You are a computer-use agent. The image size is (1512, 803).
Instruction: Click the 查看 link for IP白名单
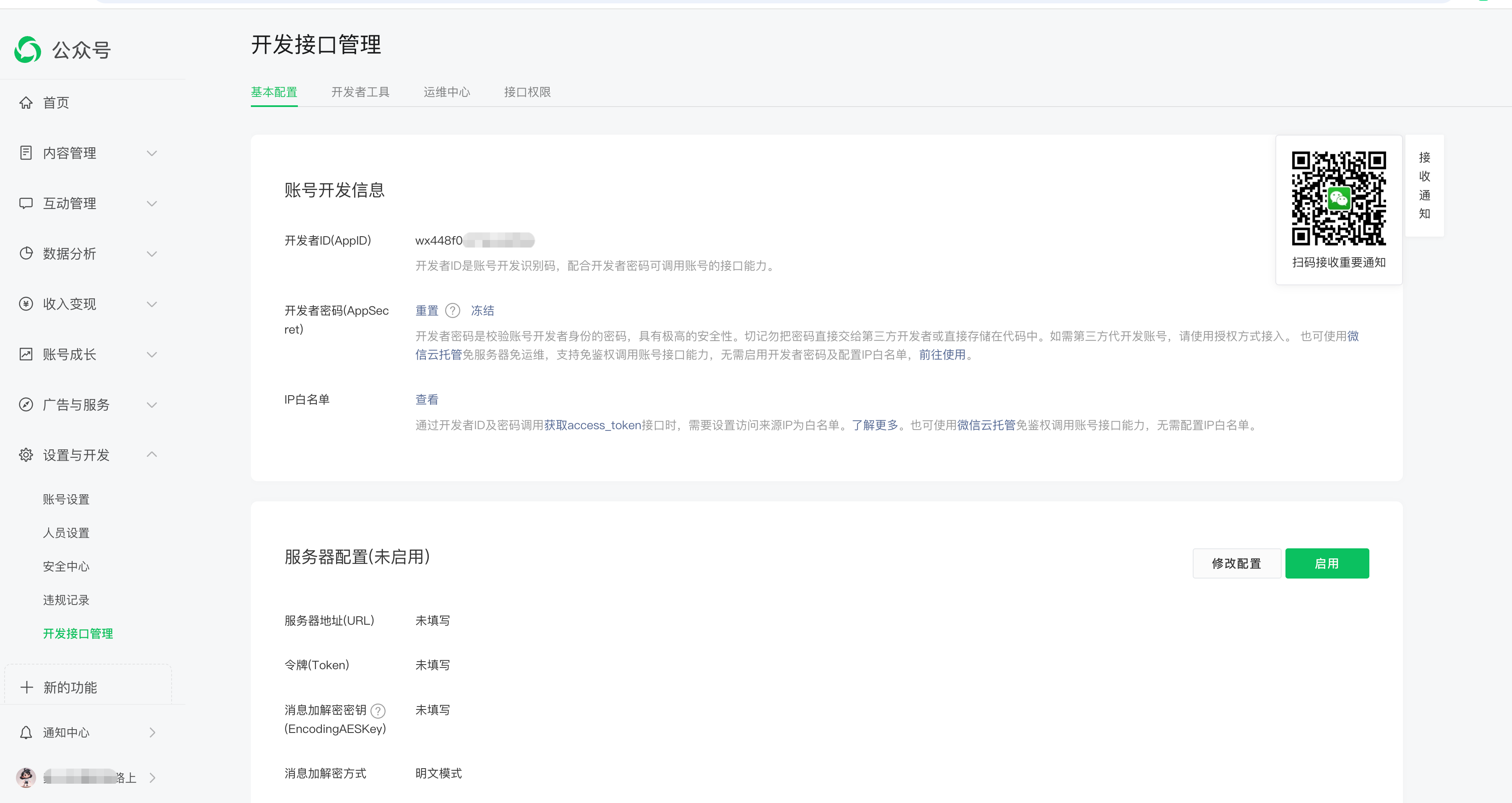point(427,400)
